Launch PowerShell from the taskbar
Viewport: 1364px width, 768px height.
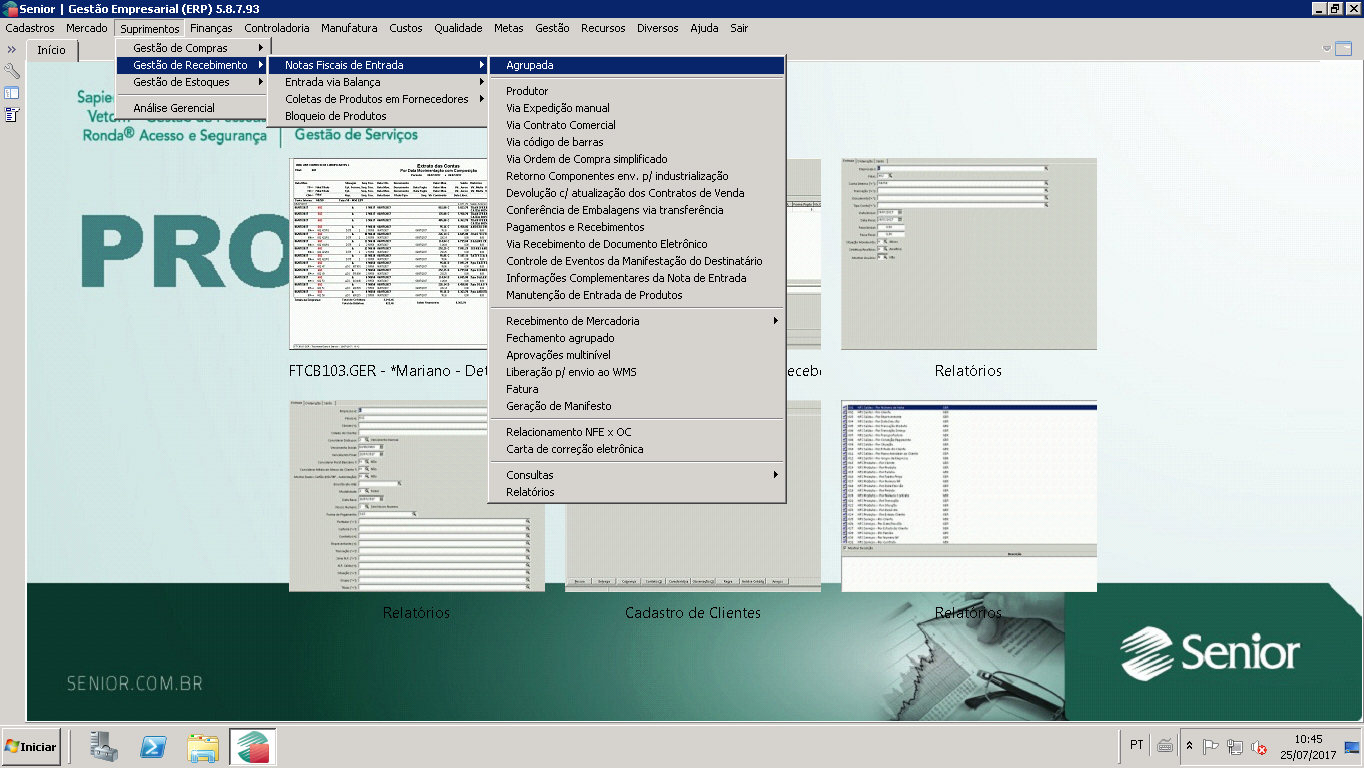pos(152,747)
